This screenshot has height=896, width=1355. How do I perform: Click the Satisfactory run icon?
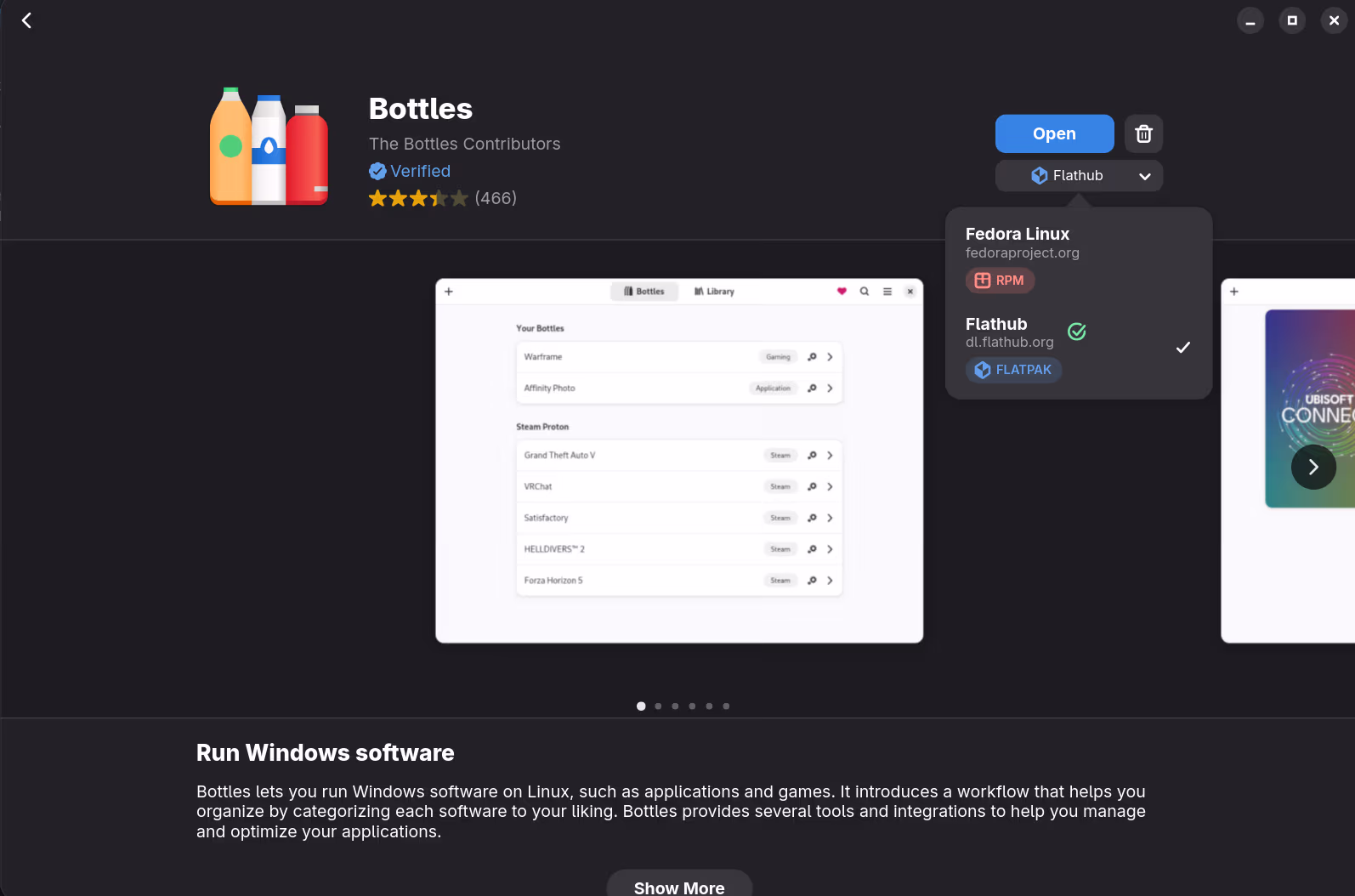812,519
